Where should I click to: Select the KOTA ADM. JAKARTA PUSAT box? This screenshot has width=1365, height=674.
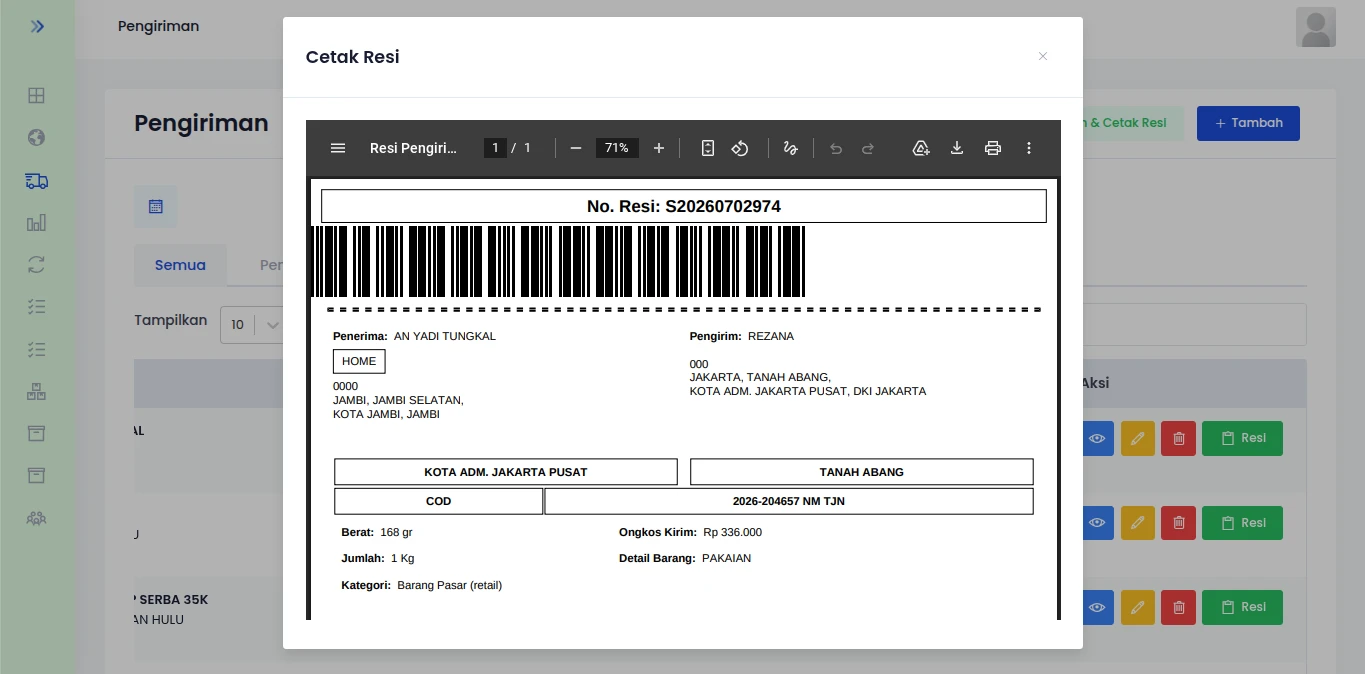click(x=506, y=472)
